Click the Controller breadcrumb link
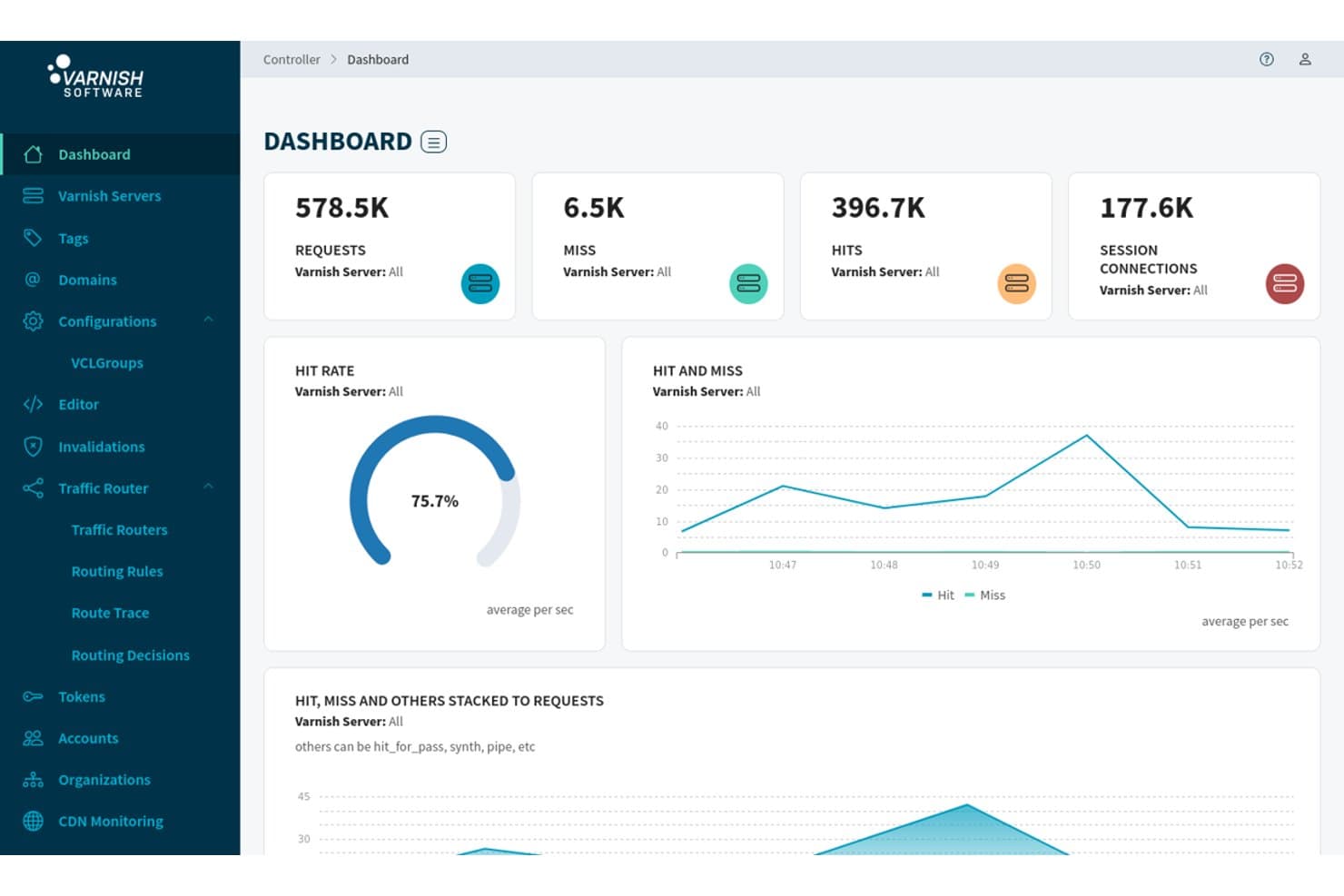Viewport: 1344px width, 896px height. [292, 60]
